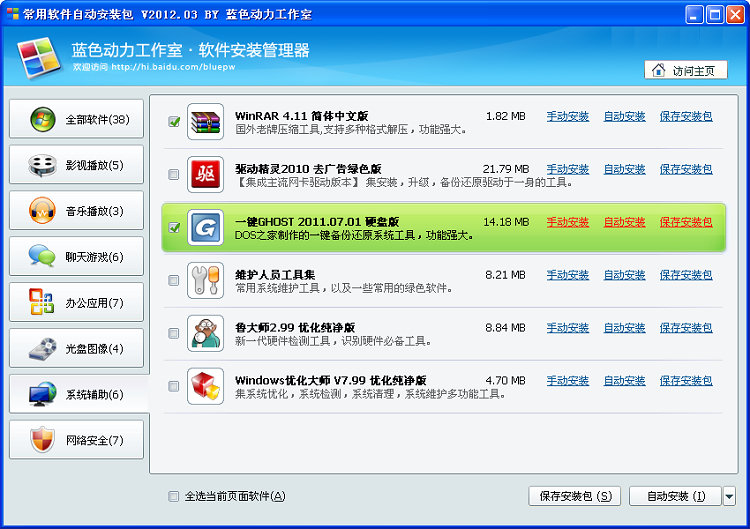Screen dimensions: 750x529
Task: Click the house icon on 访问主页
Action: (x=659, y=70)
